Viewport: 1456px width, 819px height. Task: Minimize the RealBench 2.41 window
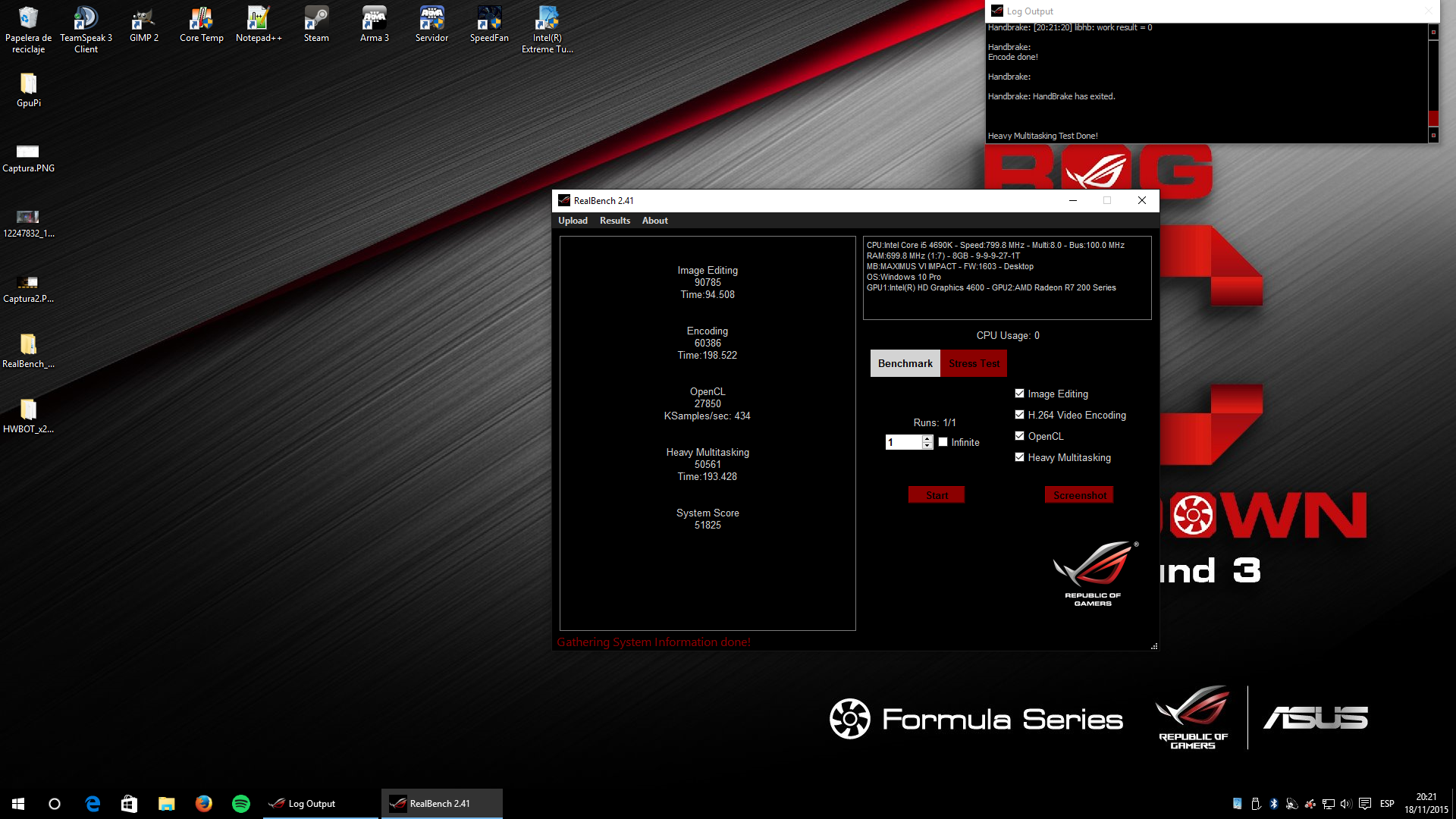(x=1072, y=200)
